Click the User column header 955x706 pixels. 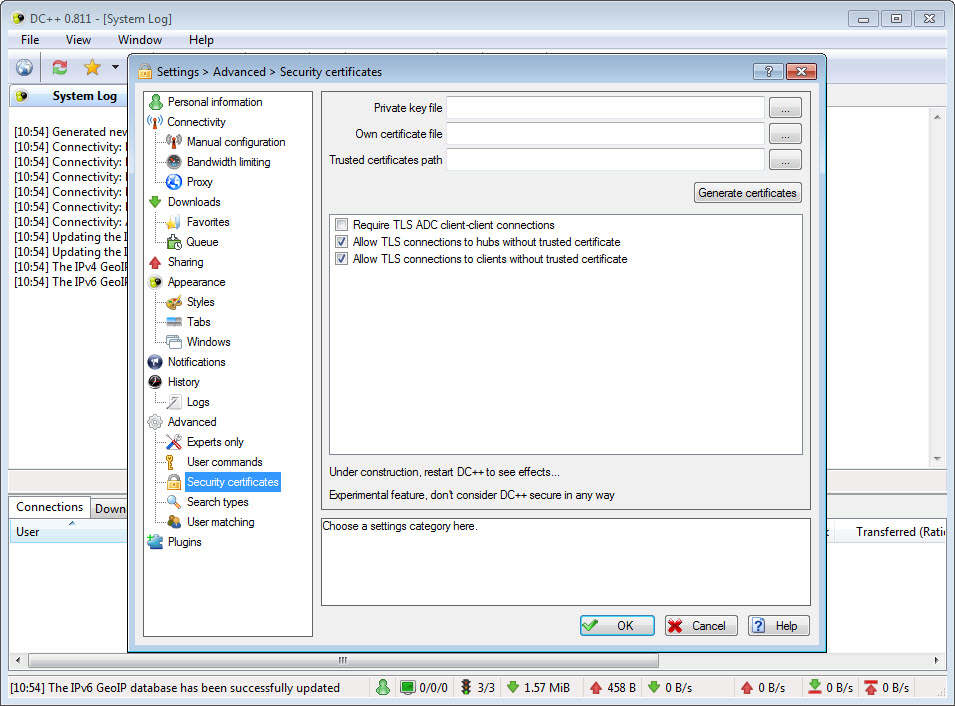(68, 532)
